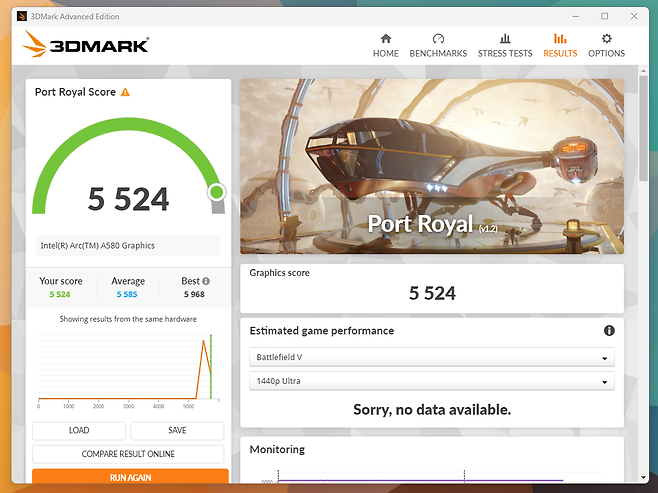Open the 1440p Ultra resolution dropdown
Screen dimensions: 658x493
(x=431, y=381)
